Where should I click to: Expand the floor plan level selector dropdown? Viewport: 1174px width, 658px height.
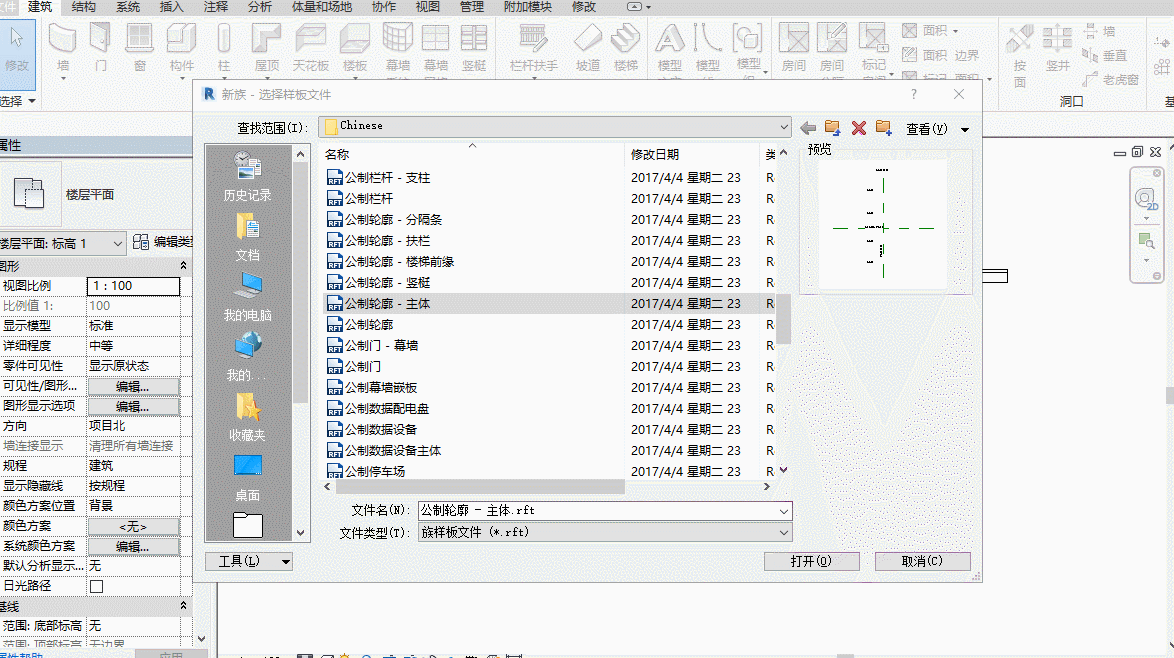(x=118, y=243)
